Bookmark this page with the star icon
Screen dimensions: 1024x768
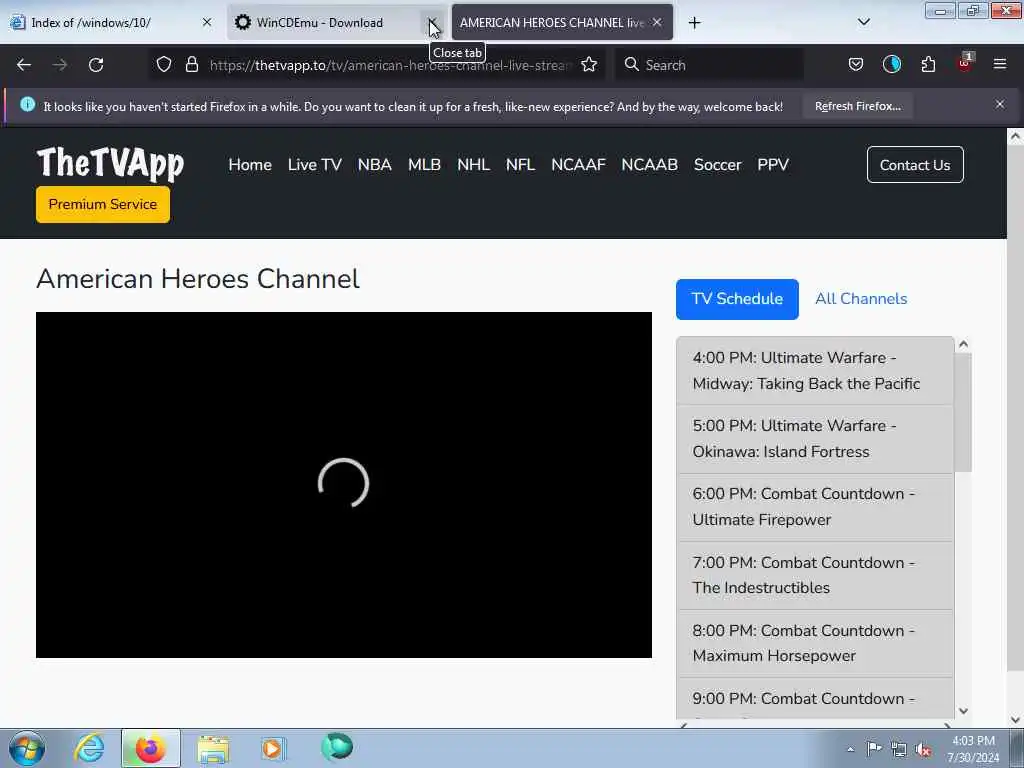click(589, 64)
